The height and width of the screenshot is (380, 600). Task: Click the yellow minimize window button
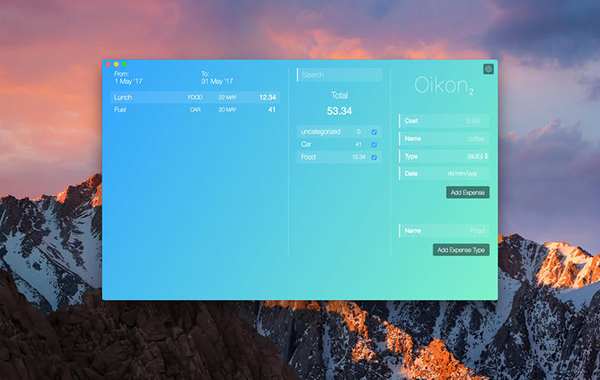coord(116,64)
